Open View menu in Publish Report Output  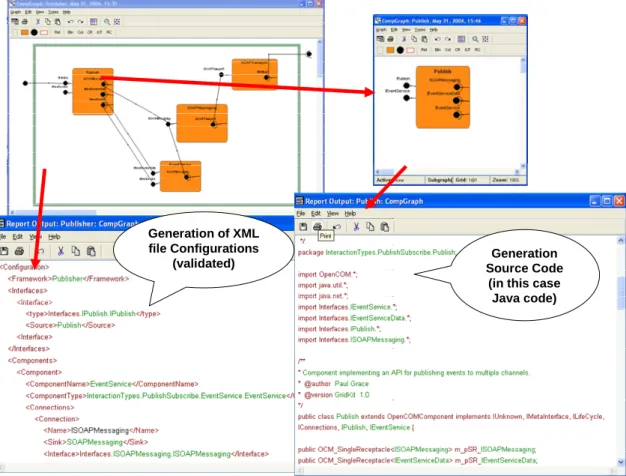click(333, 214)
